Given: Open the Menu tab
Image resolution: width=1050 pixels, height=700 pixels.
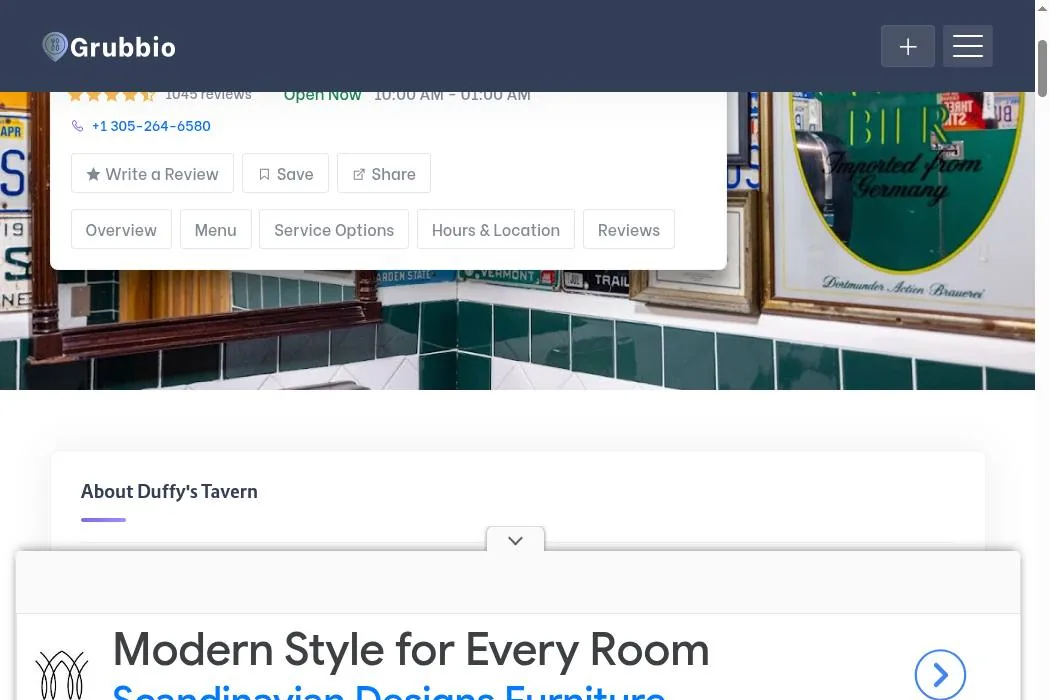Looking at the screenshot, I should 216,230.
